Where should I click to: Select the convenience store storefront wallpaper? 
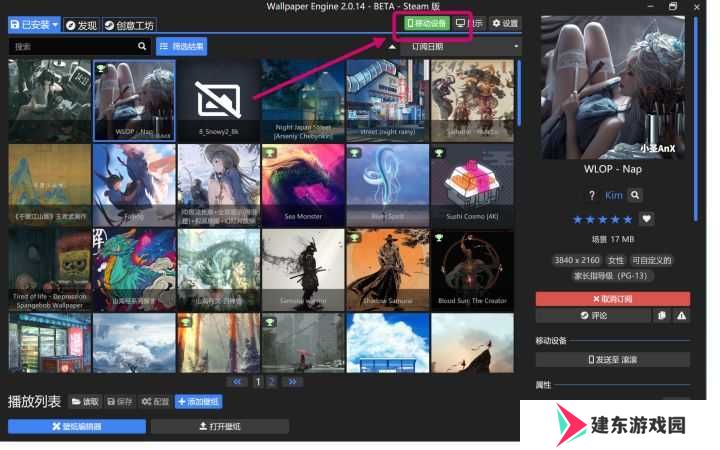50,343
